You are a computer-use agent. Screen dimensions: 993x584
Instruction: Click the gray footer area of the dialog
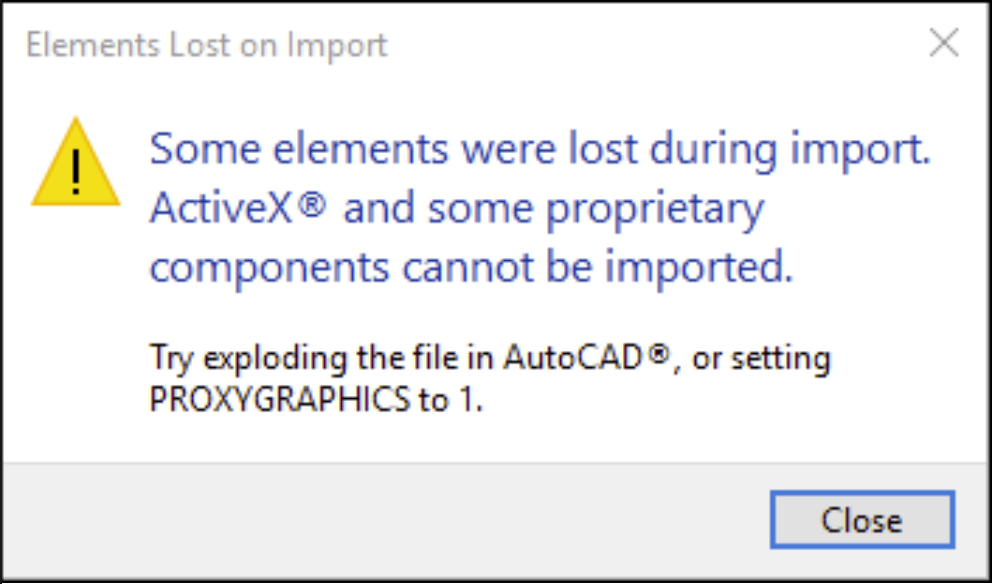pyautogui.click(x=300, y=520)
